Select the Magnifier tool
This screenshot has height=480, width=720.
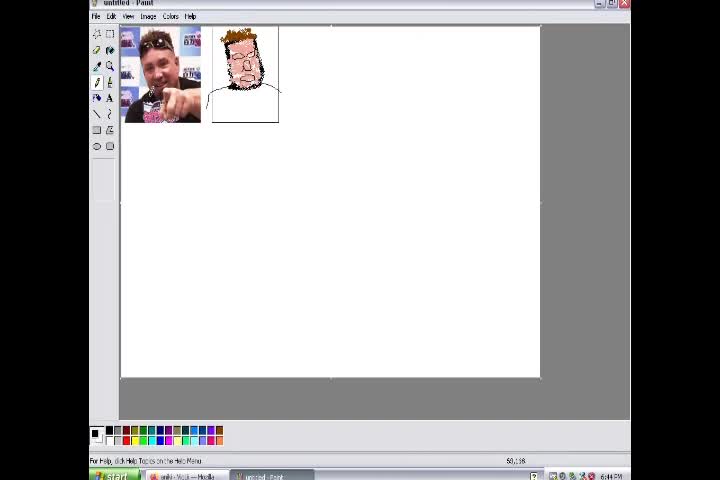pyautogui.click(x=110, y=66)
